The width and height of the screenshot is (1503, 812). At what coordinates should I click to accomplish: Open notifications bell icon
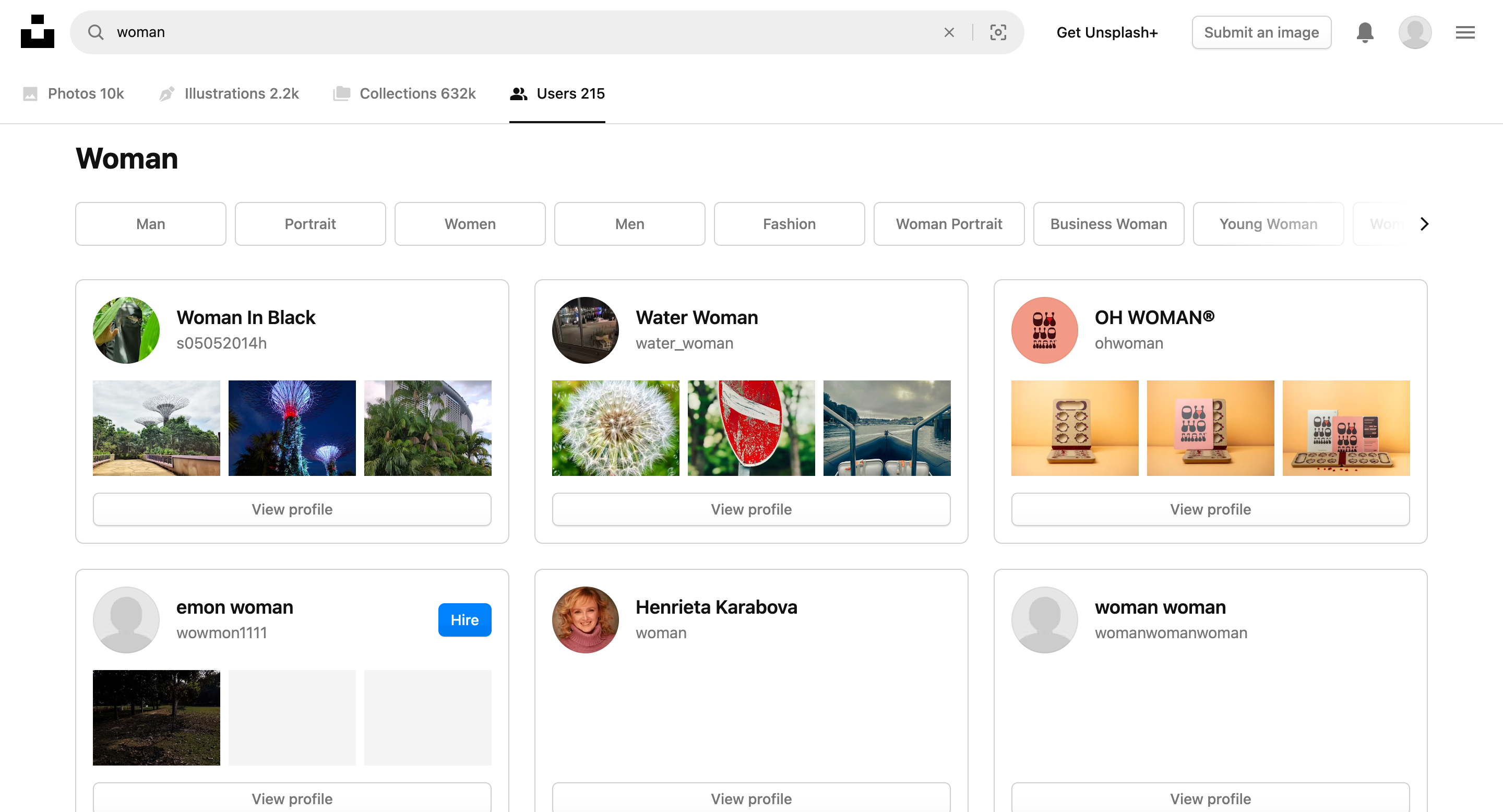[x=1365, y=32]
